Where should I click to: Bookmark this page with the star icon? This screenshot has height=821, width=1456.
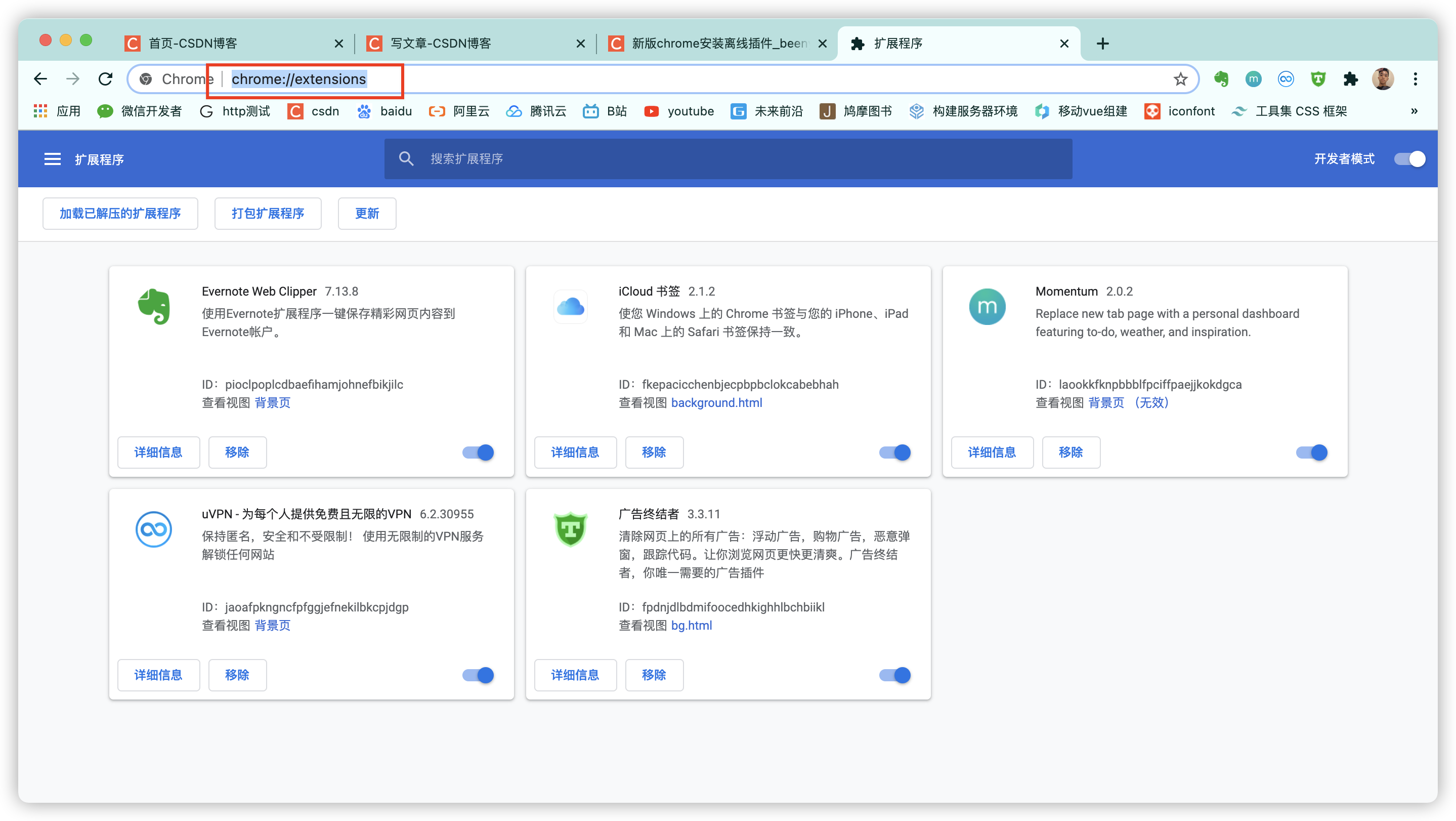[x=1180, y=79]
